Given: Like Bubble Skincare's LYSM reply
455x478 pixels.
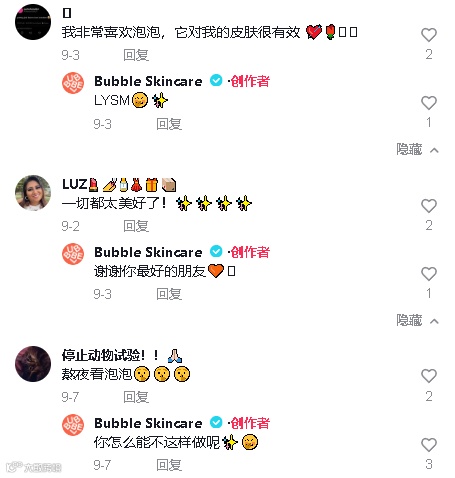Looking at the screenshot, I should [429, 103].
